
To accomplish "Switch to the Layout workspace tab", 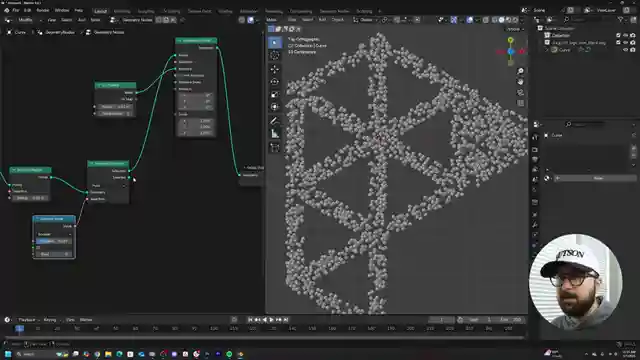I will pyautogui.click(x=100, y=11).
